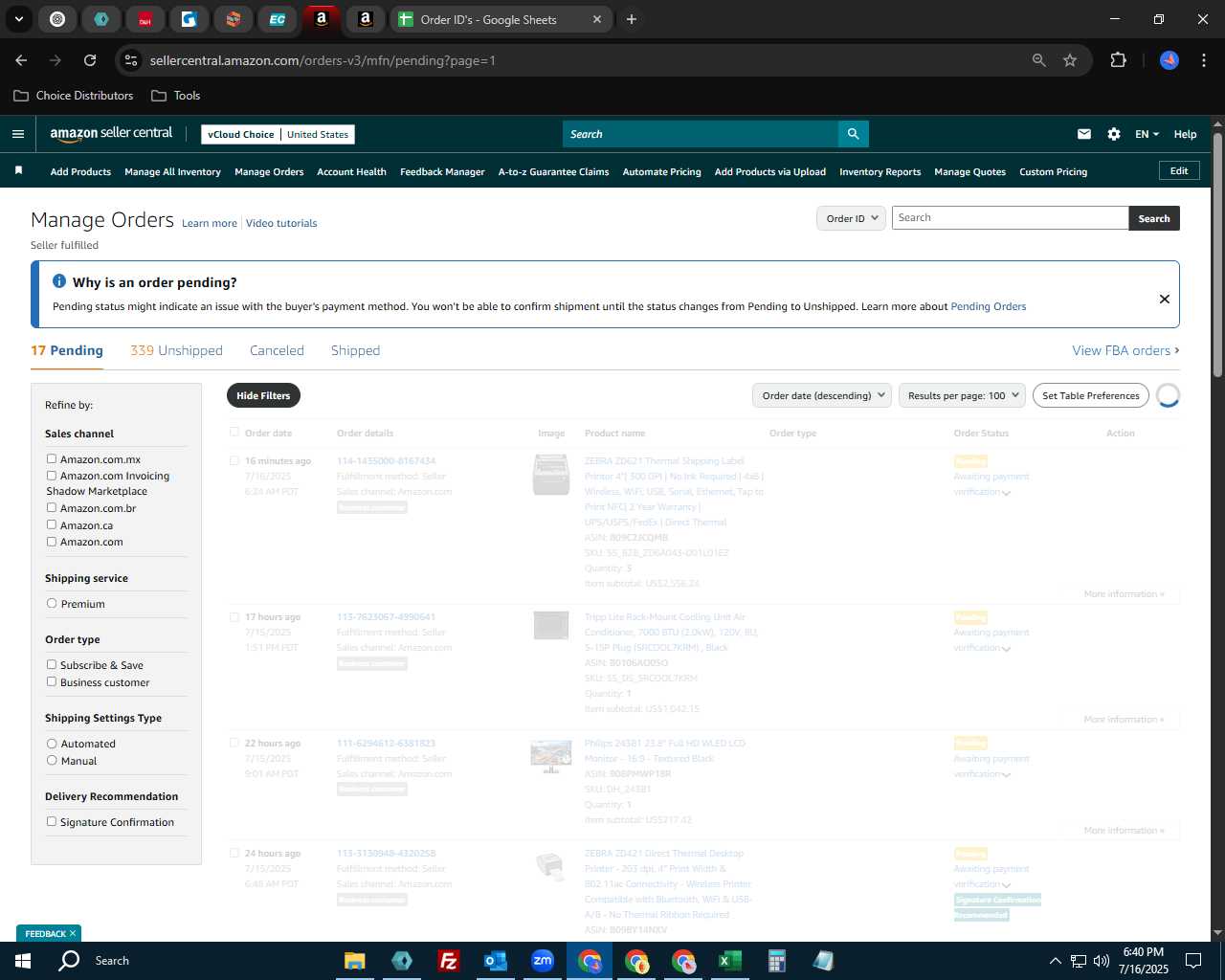This screenshot has width=1225, height=980.
Task: Click the Pending Orders link in banner
Action: (x=988, y=306)
